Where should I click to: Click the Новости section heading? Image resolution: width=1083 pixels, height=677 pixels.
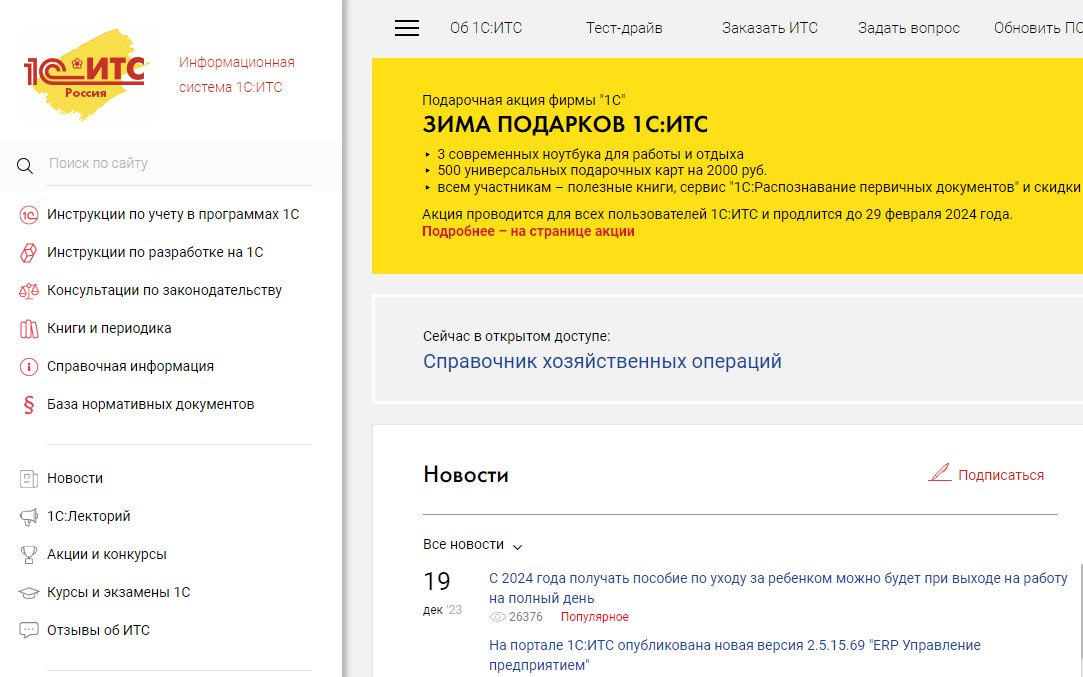[x=466, y=475]
